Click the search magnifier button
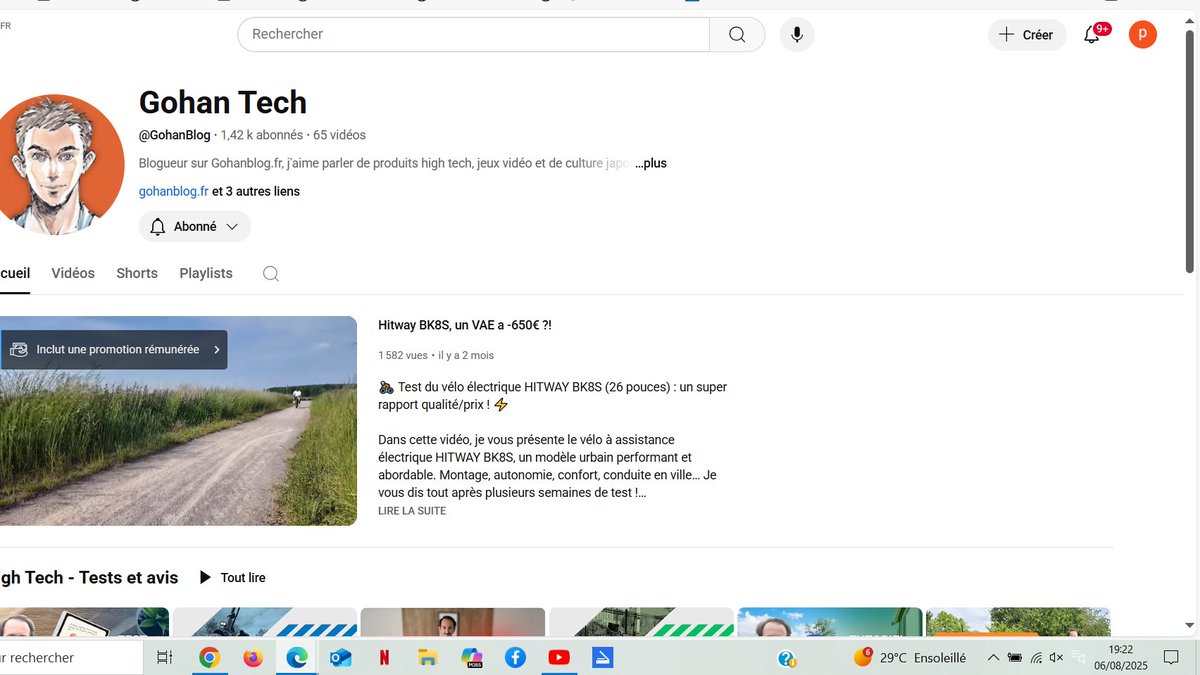1200x675 pixels. [x=737, y=34]
